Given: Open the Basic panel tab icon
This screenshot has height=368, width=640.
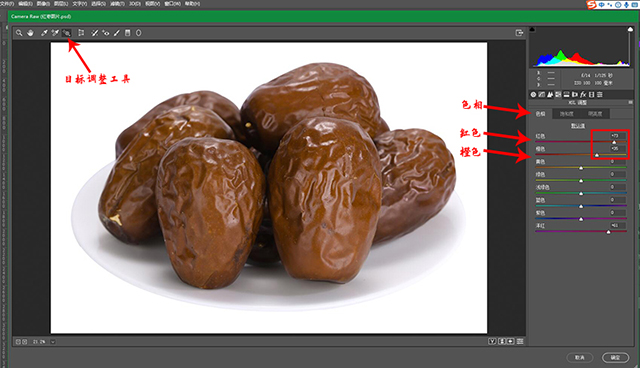Looking at the screenshot, I should [533, 95].
